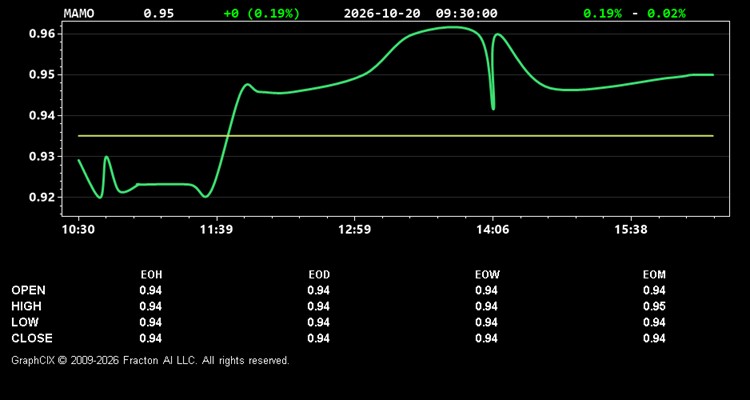This screenshot has height=400, width=750.
Task: Click the EOW column header
Action: (487, 275)
